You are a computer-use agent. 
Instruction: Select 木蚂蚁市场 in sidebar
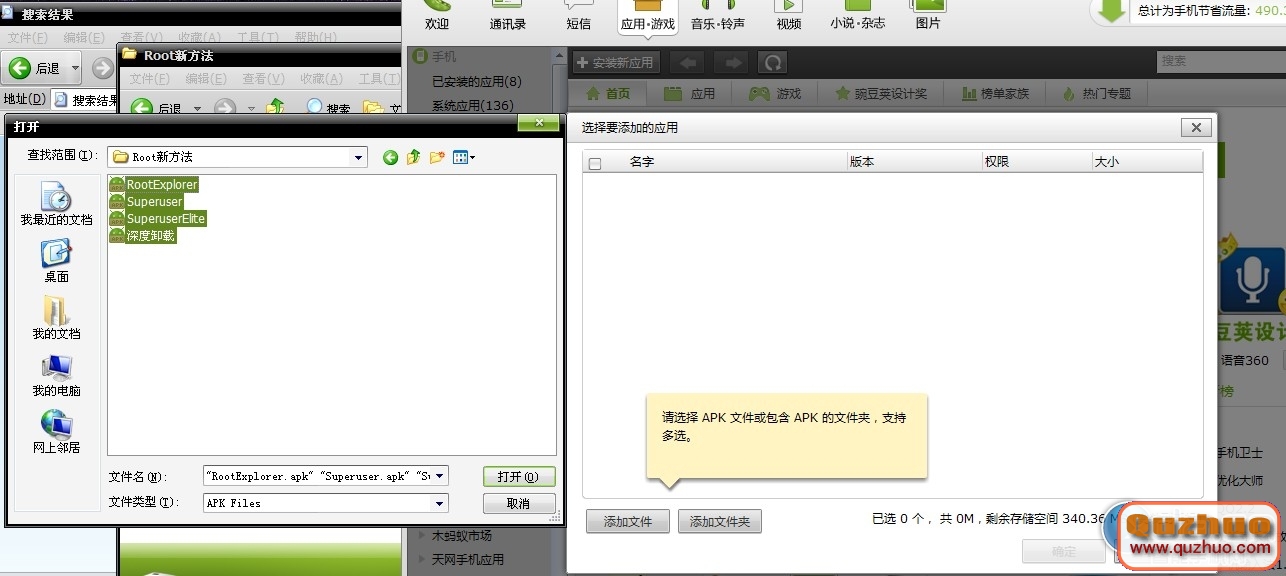coord(461,536)
